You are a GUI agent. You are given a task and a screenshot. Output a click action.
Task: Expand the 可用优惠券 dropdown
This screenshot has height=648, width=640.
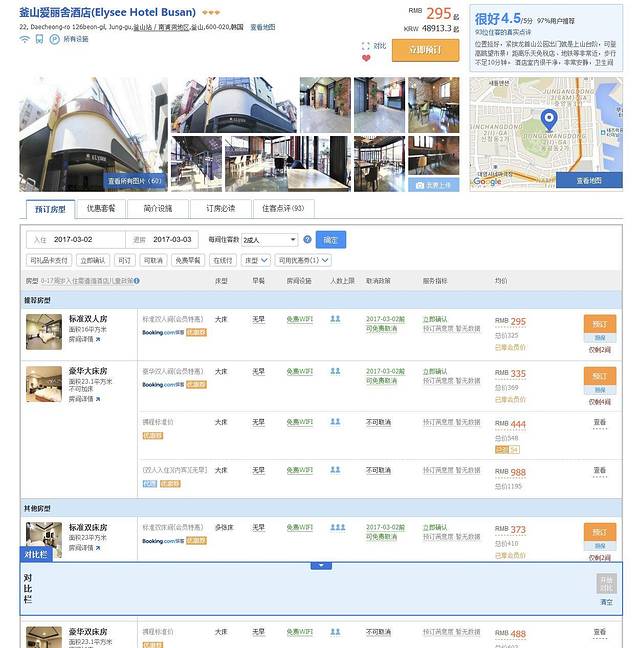pyautogui.click(x=304, y=260)
